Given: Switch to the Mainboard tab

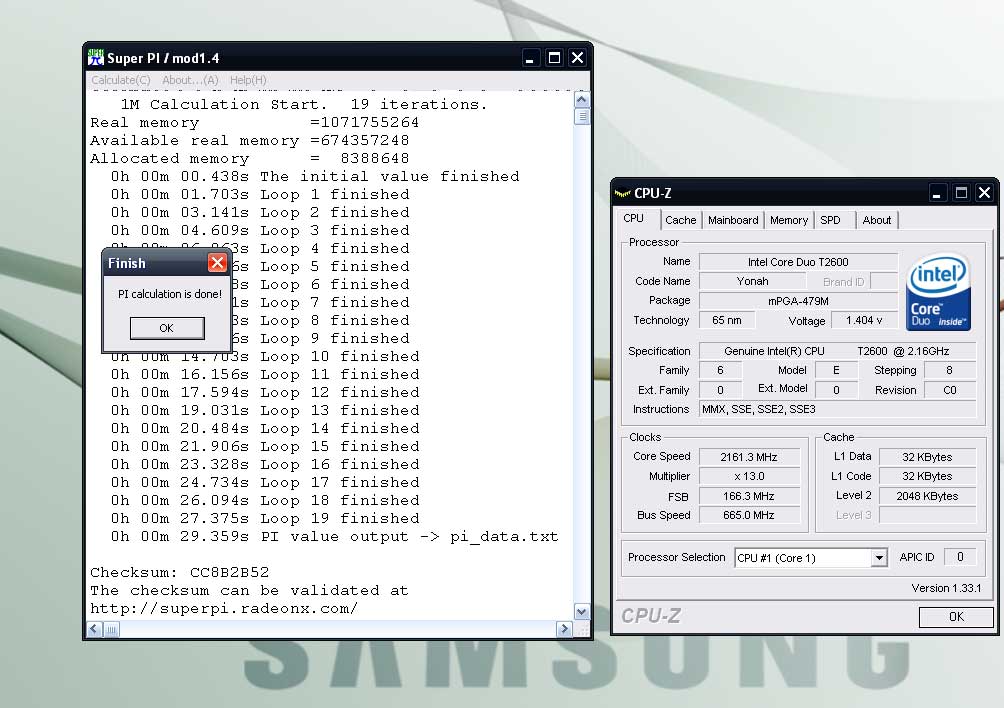Looking at the screenshot, I should pos(733,220).
